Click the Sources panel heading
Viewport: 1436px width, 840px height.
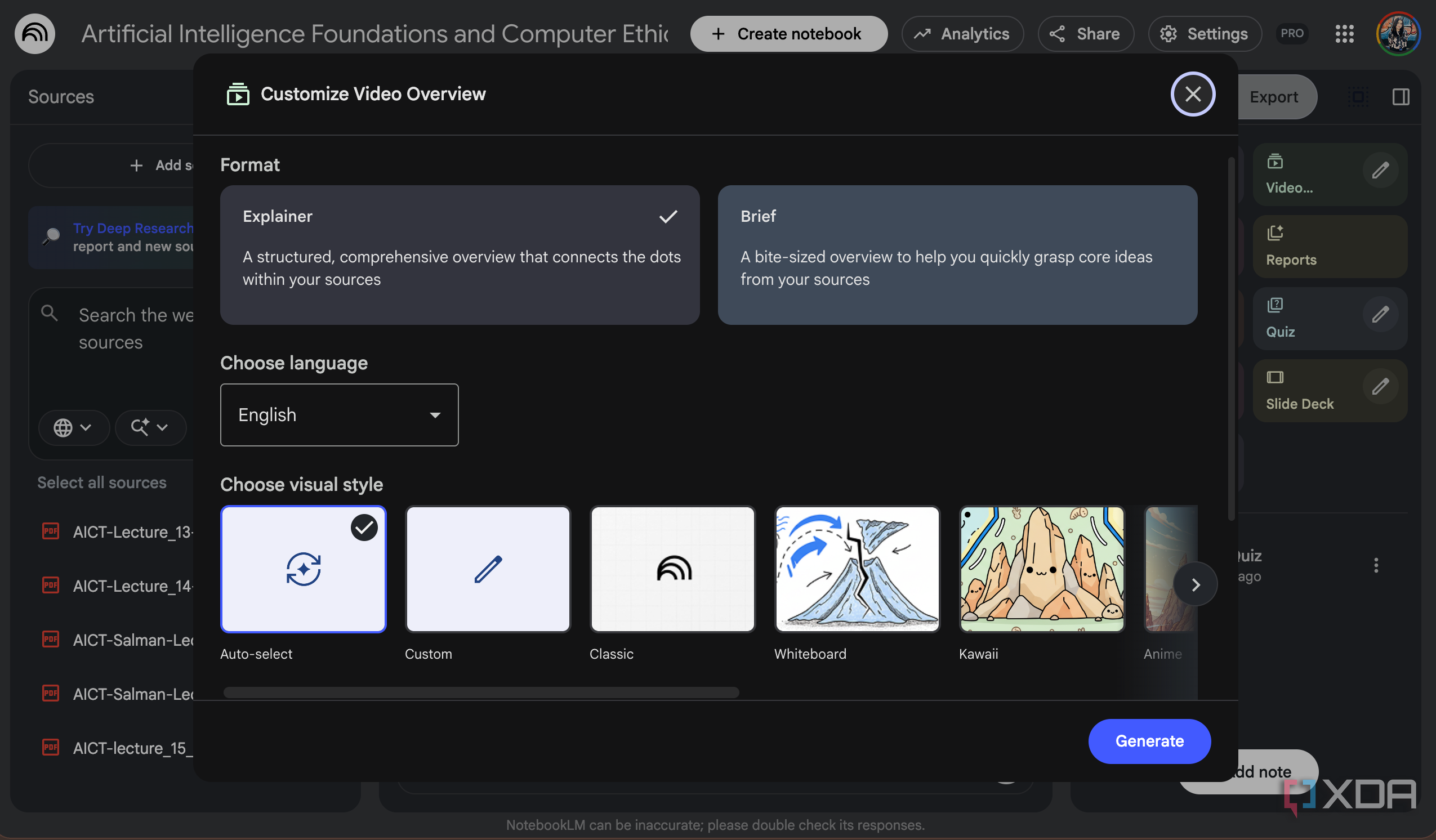61,97
